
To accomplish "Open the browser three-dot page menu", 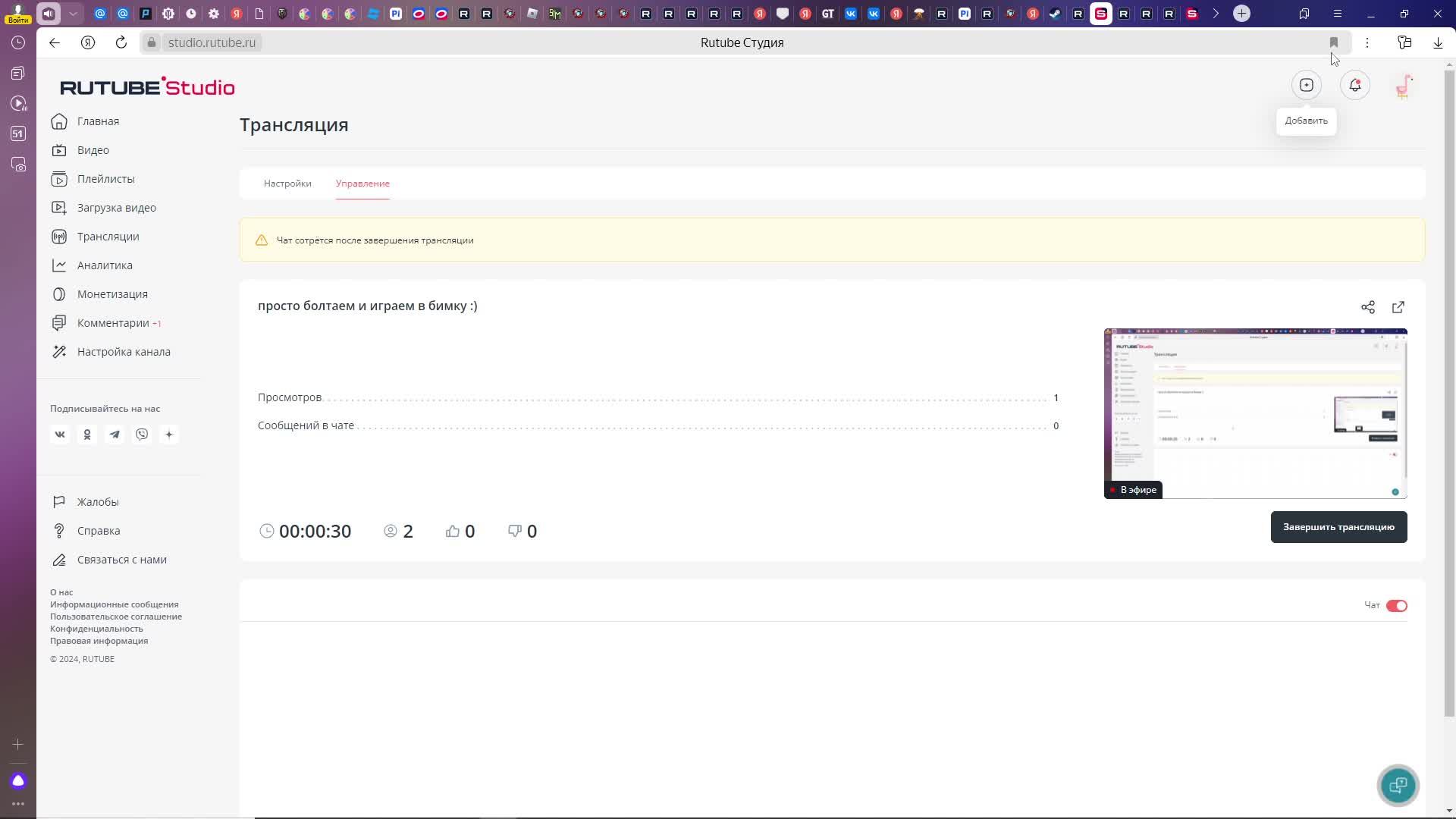I will (1367, 42).
